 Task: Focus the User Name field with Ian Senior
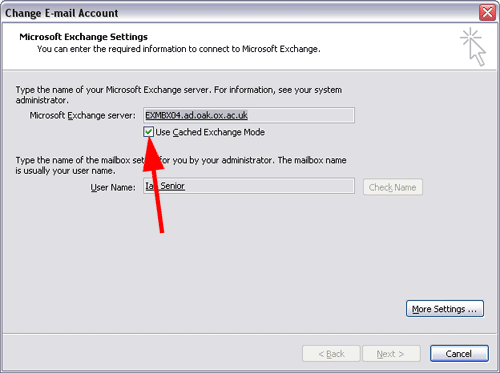click(x=249, y=186)
